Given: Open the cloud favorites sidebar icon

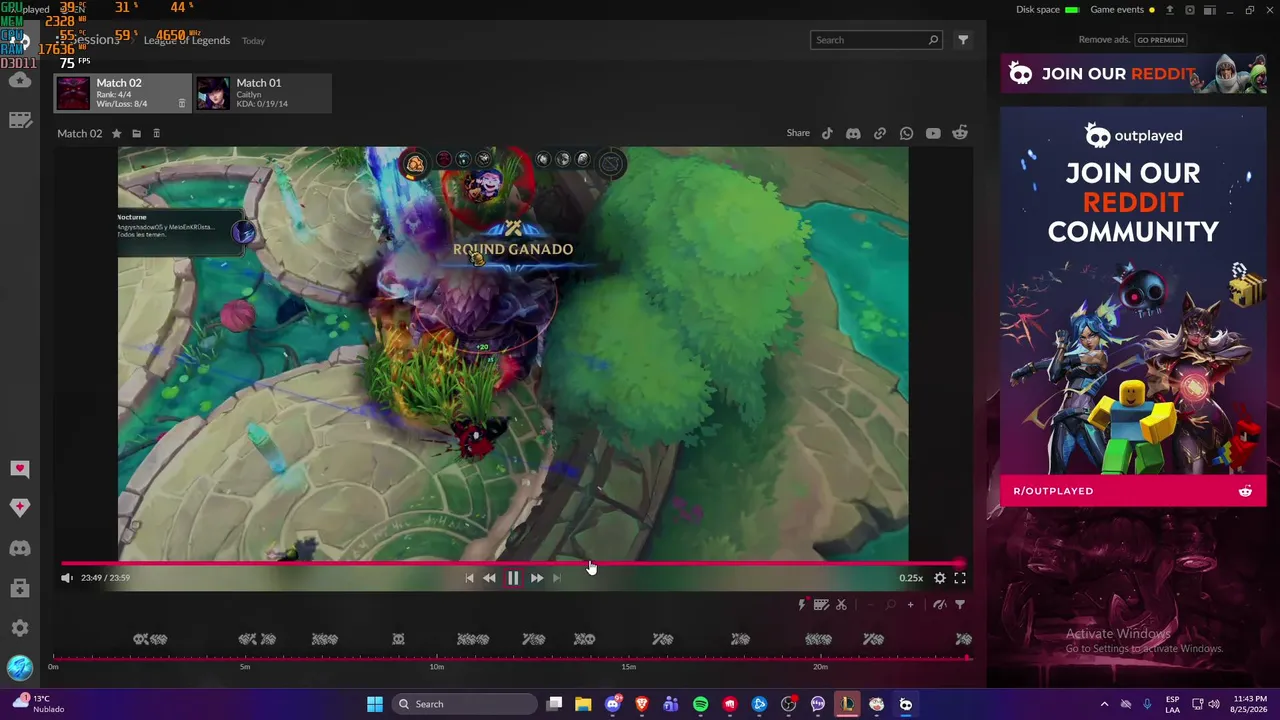Looking at the screenshot, I should (20, 81).
